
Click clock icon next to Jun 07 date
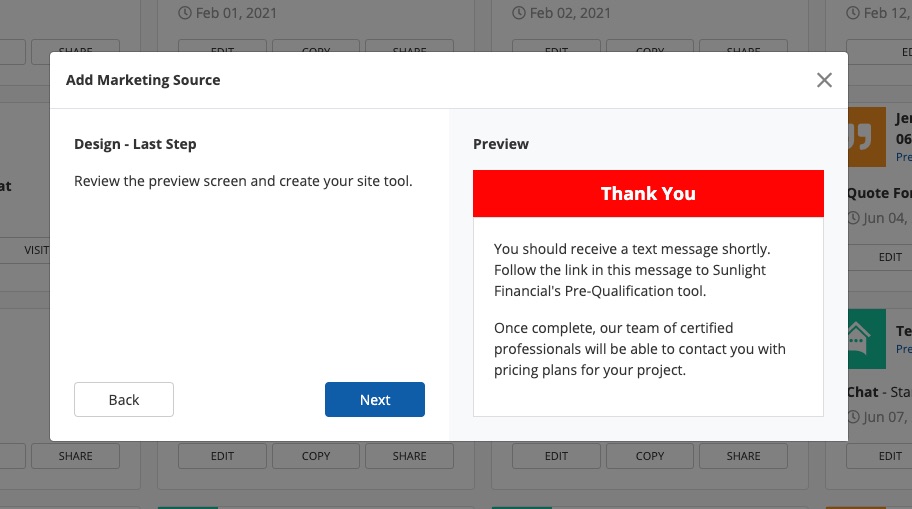[x=853, y=417]
